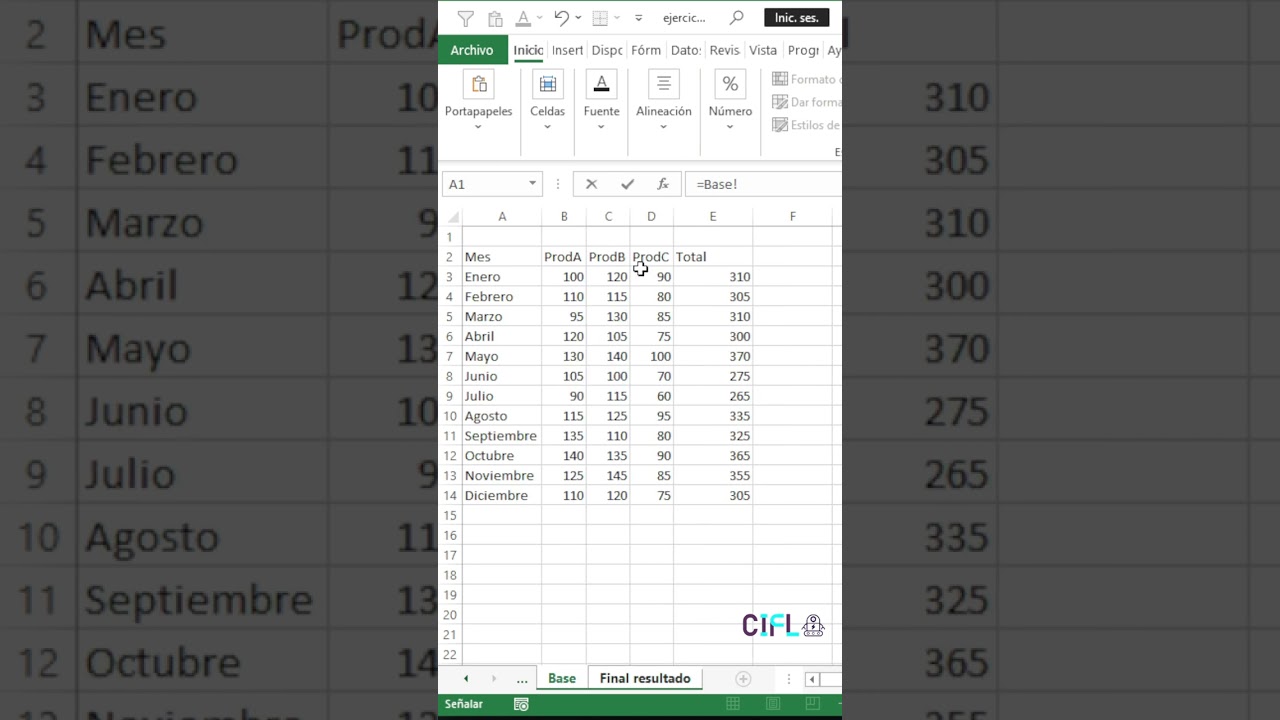Select all cells with corner triangle
This screenshot has width=1280, height=720.
pos(452,217)
